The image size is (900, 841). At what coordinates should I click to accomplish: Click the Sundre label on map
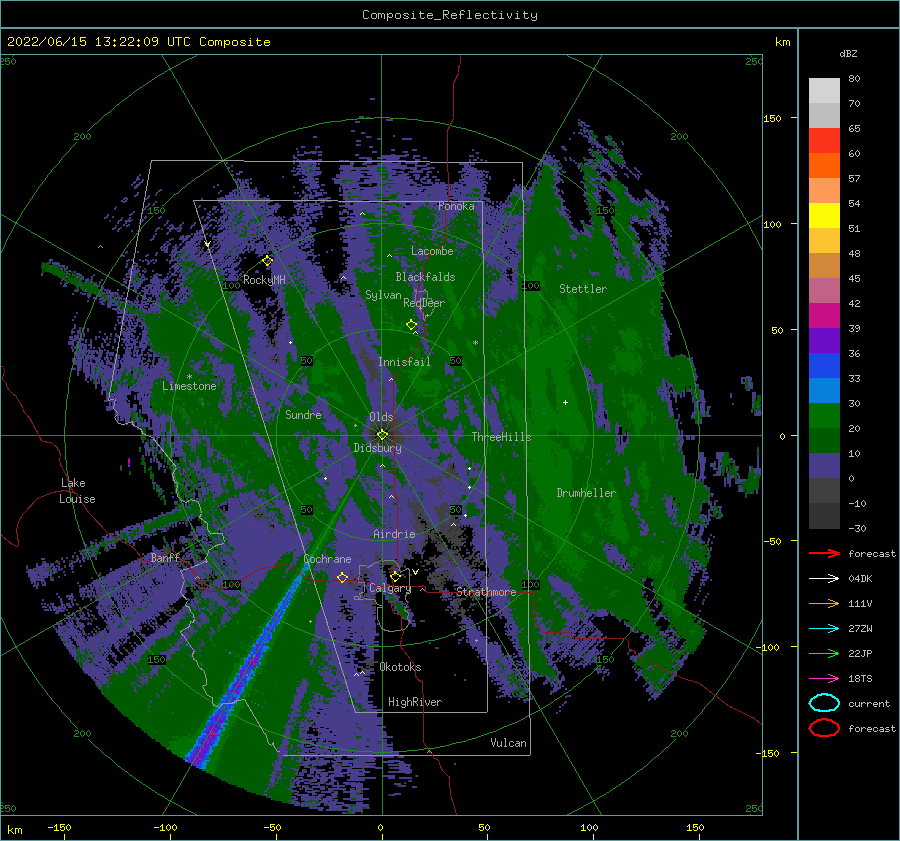[303, 414]
